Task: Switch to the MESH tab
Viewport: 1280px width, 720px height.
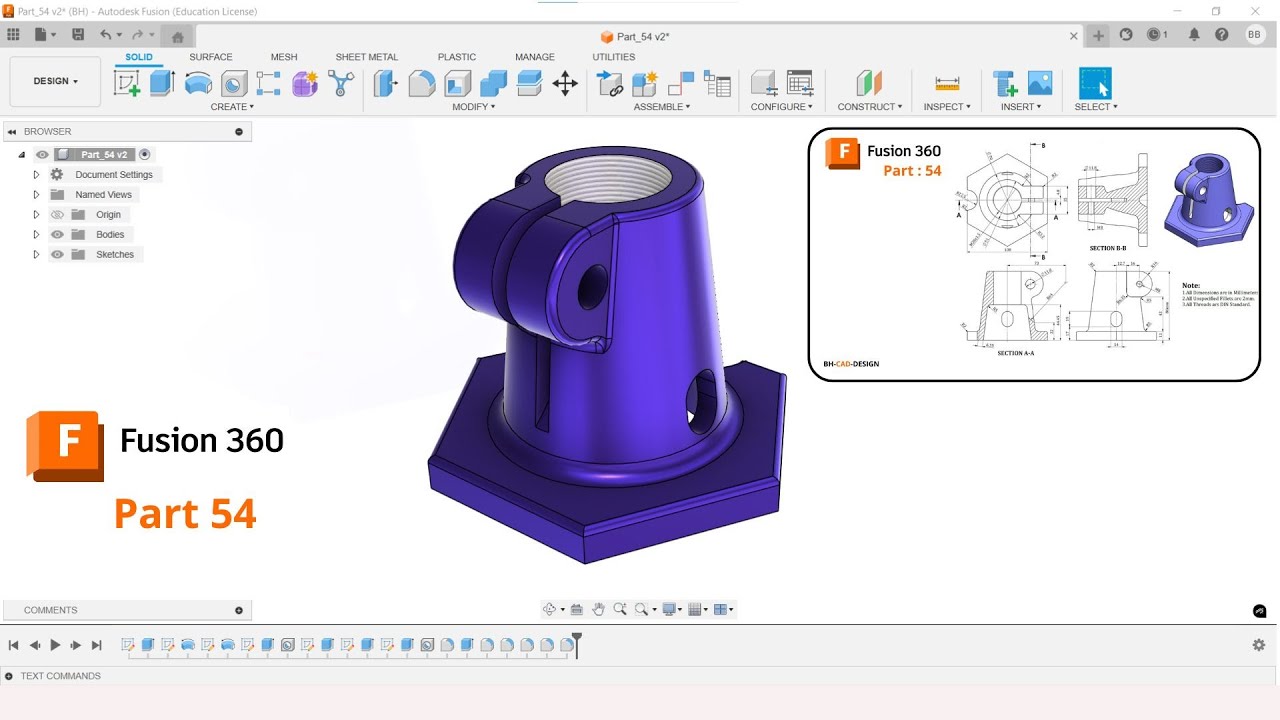Action: coord(284,57)
